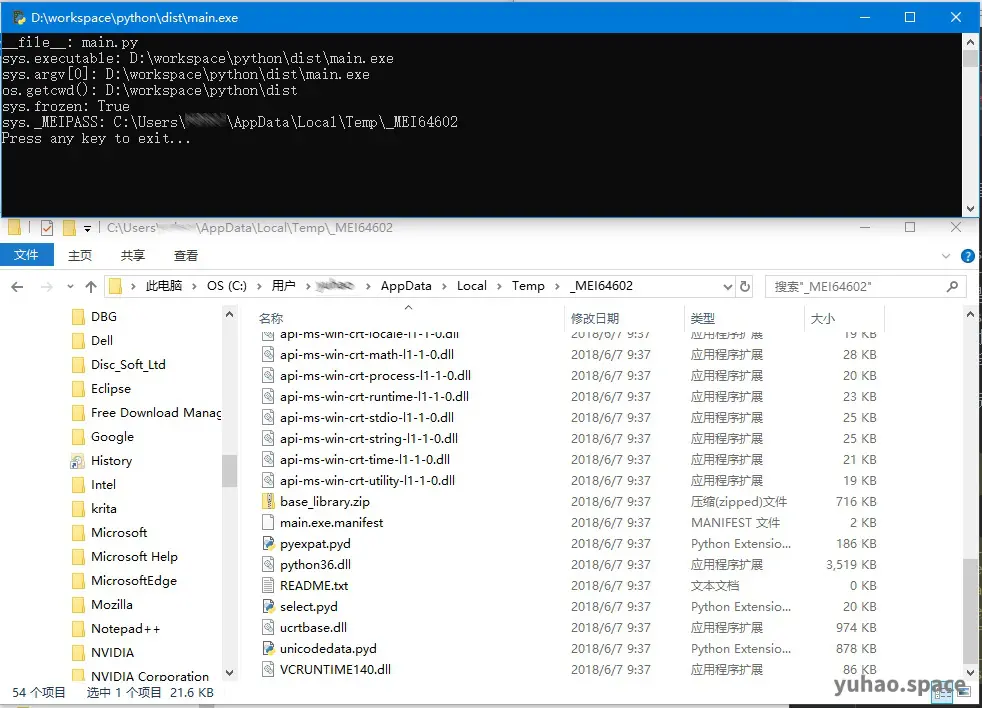Select file api-ms-win-crt-stdio-l1-1-0.dll
This screenshot has height=708, width=982.
367,418
